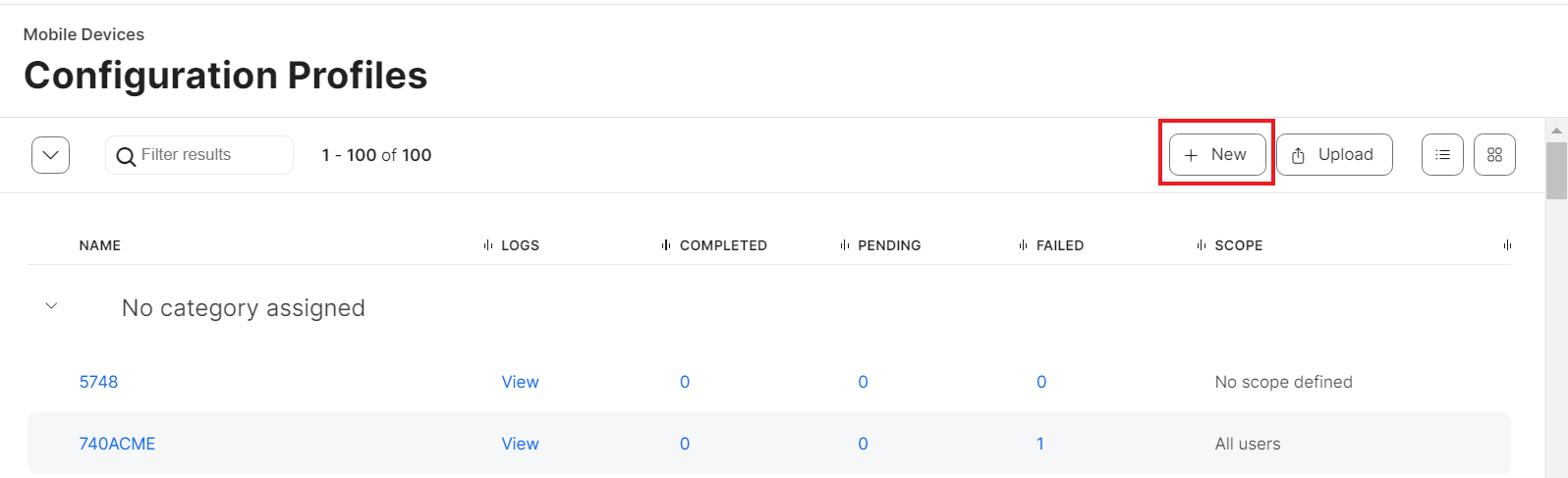
Task: Focus the Filter results field
Action: pos(211,155)
